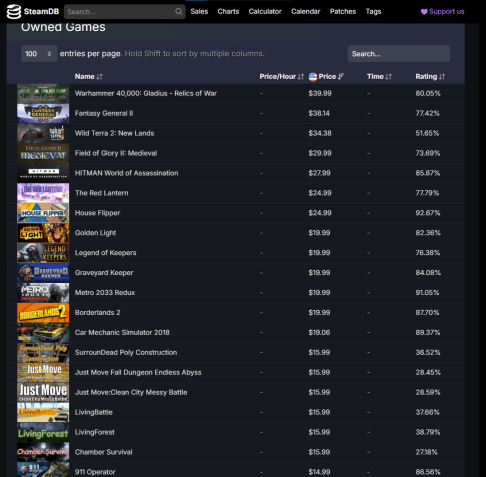The width and height of the screenshot is (486, 477).
Task: Open Just Move:Clean City thumbnail
Action: (43, 392)
